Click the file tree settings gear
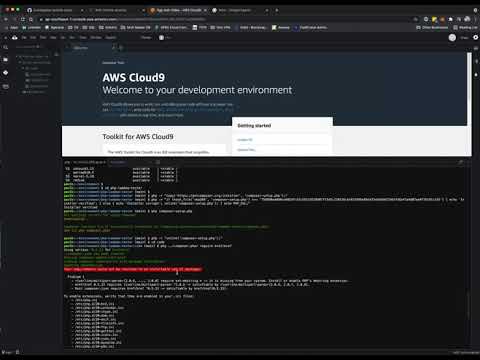This screenshot has height=360, width=480. [x=56, y=54]
